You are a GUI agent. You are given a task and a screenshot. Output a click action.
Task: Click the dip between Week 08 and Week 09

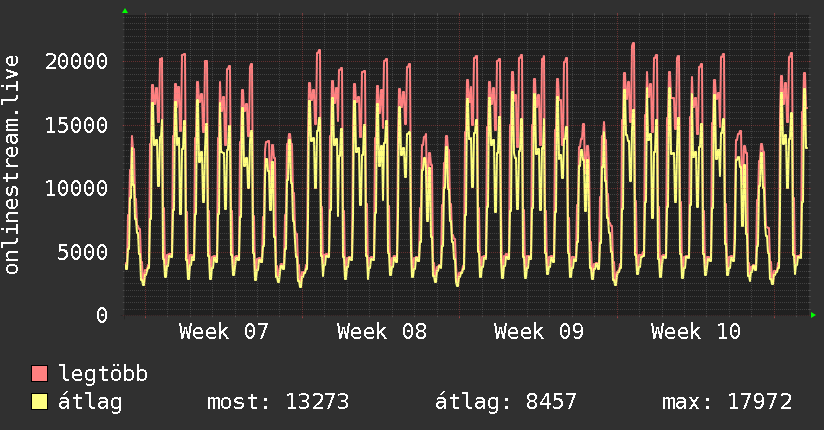click(x=458, y=284)
